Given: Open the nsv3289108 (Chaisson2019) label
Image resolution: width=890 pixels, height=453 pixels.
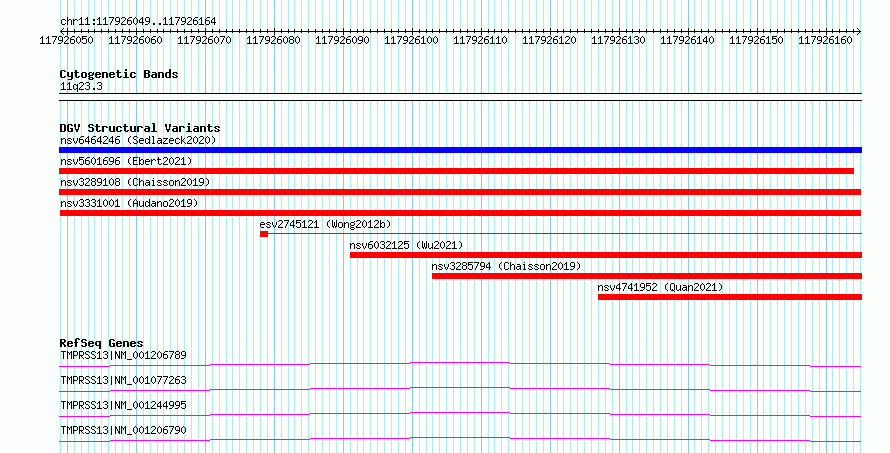Looking at the screenshot, I should click(x=135, y=182).
